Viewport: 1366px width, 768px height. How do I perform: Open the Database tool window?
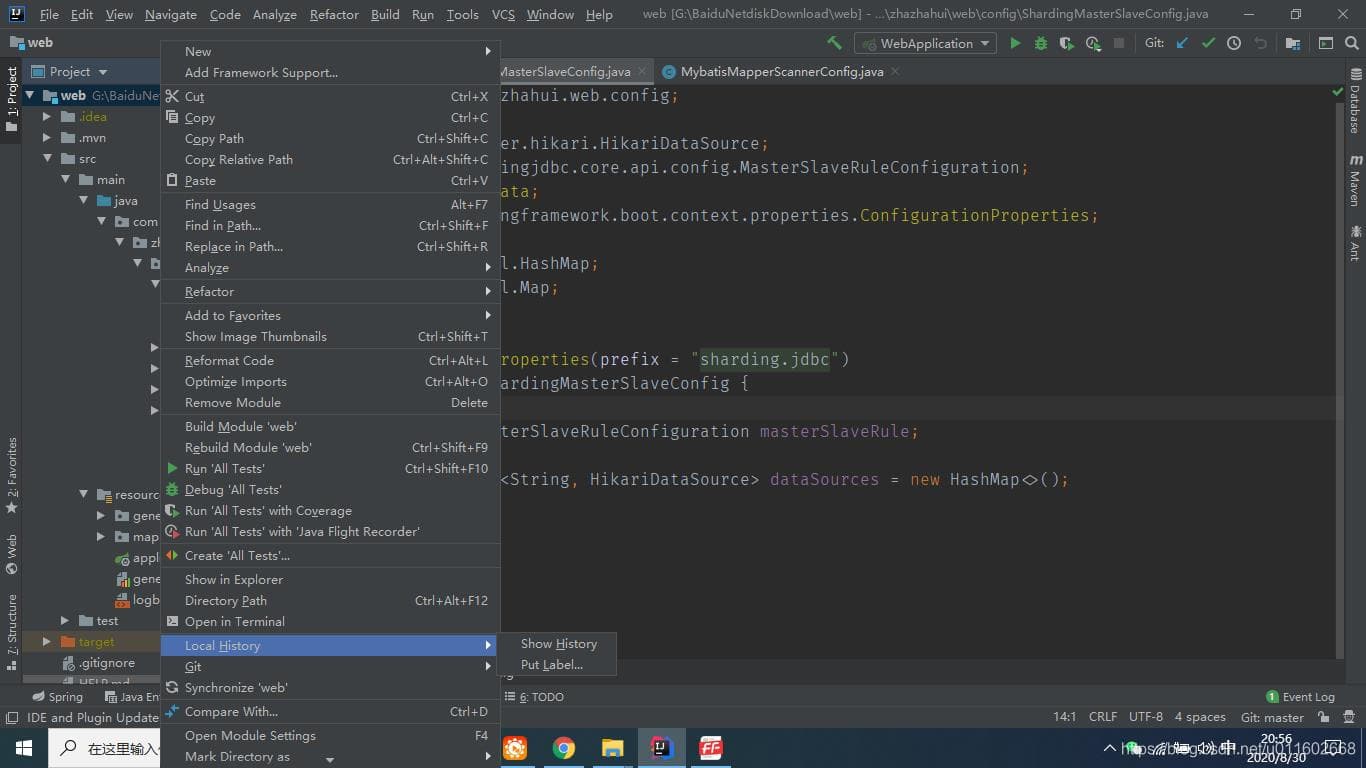[x=1356, y=100]
